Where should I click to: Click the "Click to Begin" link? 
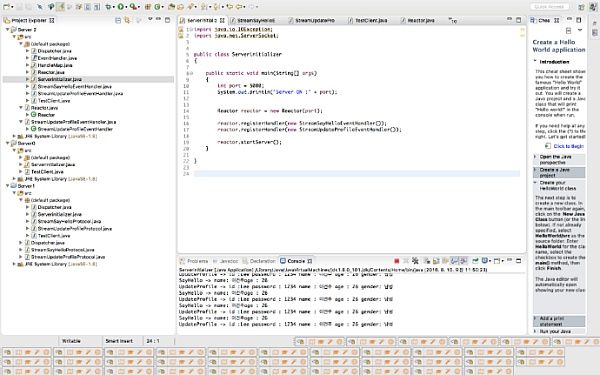[568, 146]
